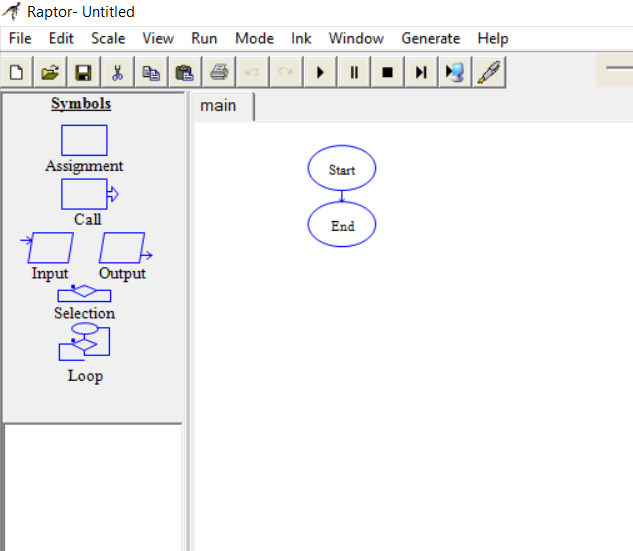This screenshot has height=551, width=633.
Task: Step to next shape with Step icon
Action: click(421, 73)
